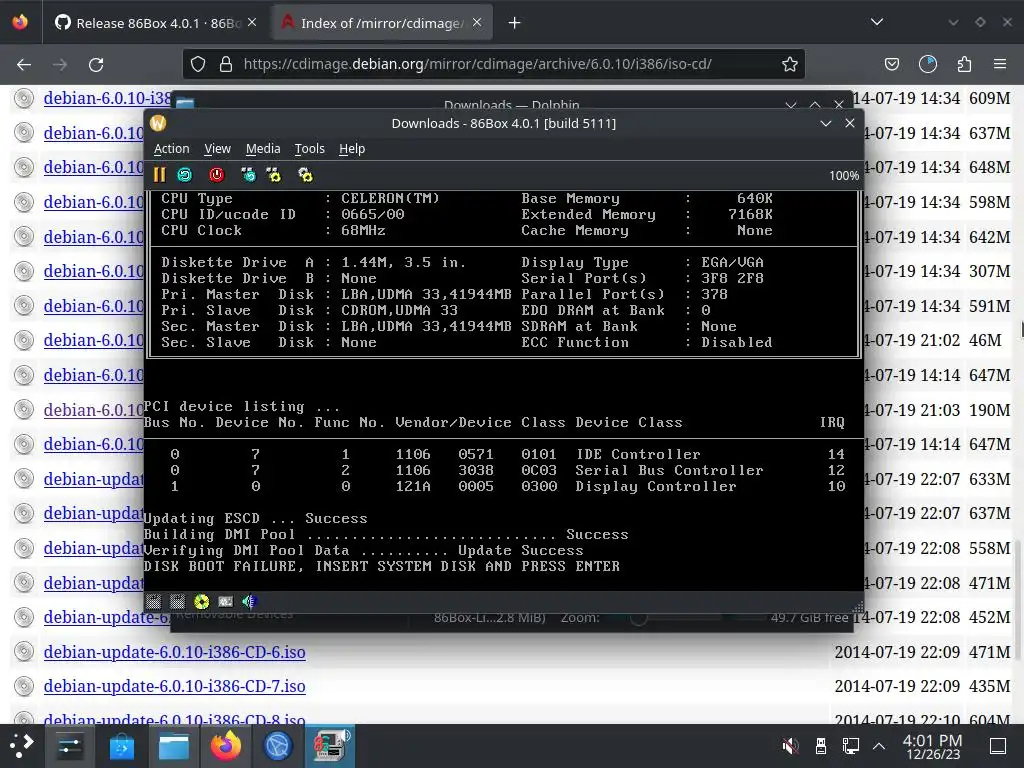The width and height of the screenshot is (1024, 768).
Task: Pause the 86Box emulation
Action: tap(159, 175)
